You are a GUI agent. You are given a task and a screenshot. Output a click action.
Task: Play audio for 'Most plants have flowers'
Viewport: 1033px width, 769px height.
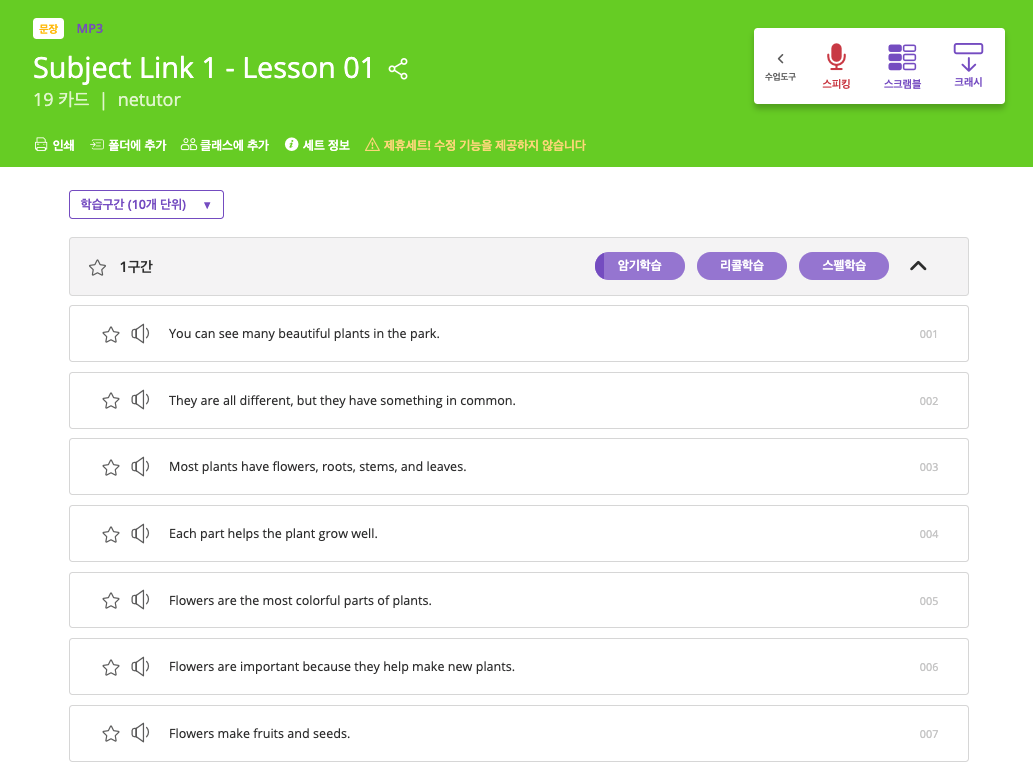tap(140, 467)
